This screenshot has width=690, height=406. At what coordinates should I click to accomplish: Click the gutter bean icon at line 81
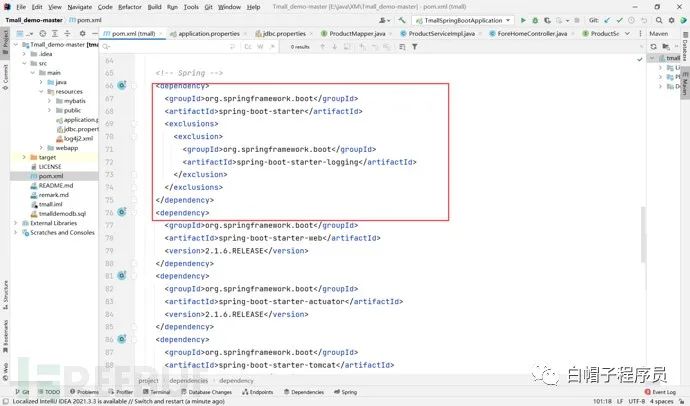click(121, 276)
